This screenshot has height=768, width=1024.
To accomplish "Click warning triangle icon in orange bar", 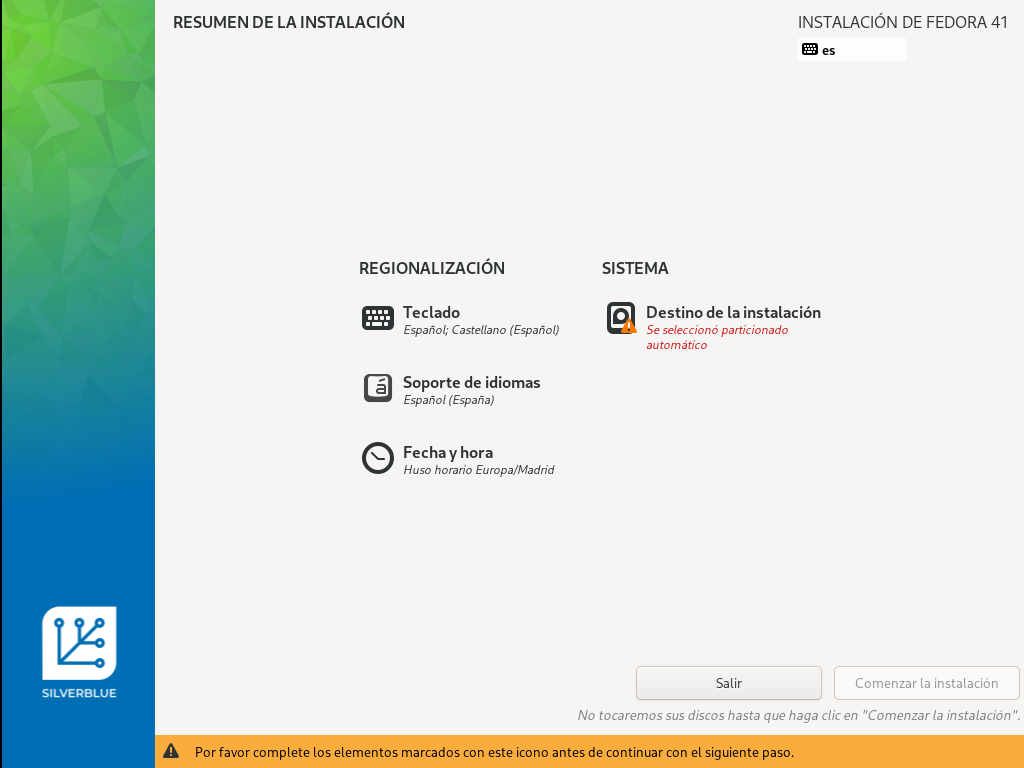I will (171, 752).
